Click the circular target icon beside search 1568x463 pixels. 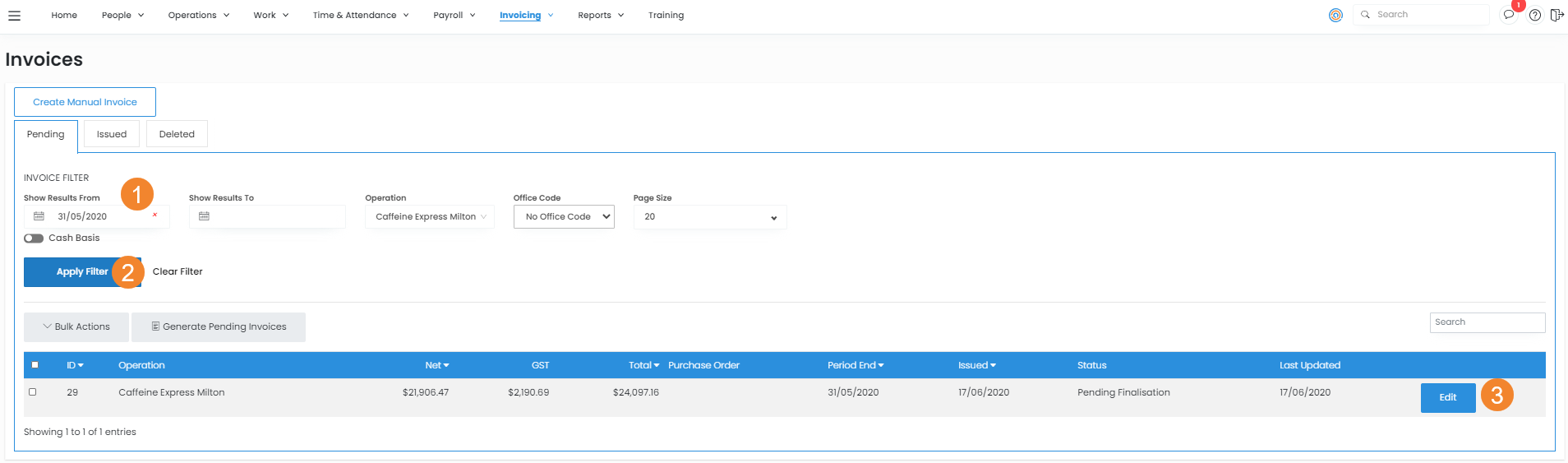(x=1335, y=15)
